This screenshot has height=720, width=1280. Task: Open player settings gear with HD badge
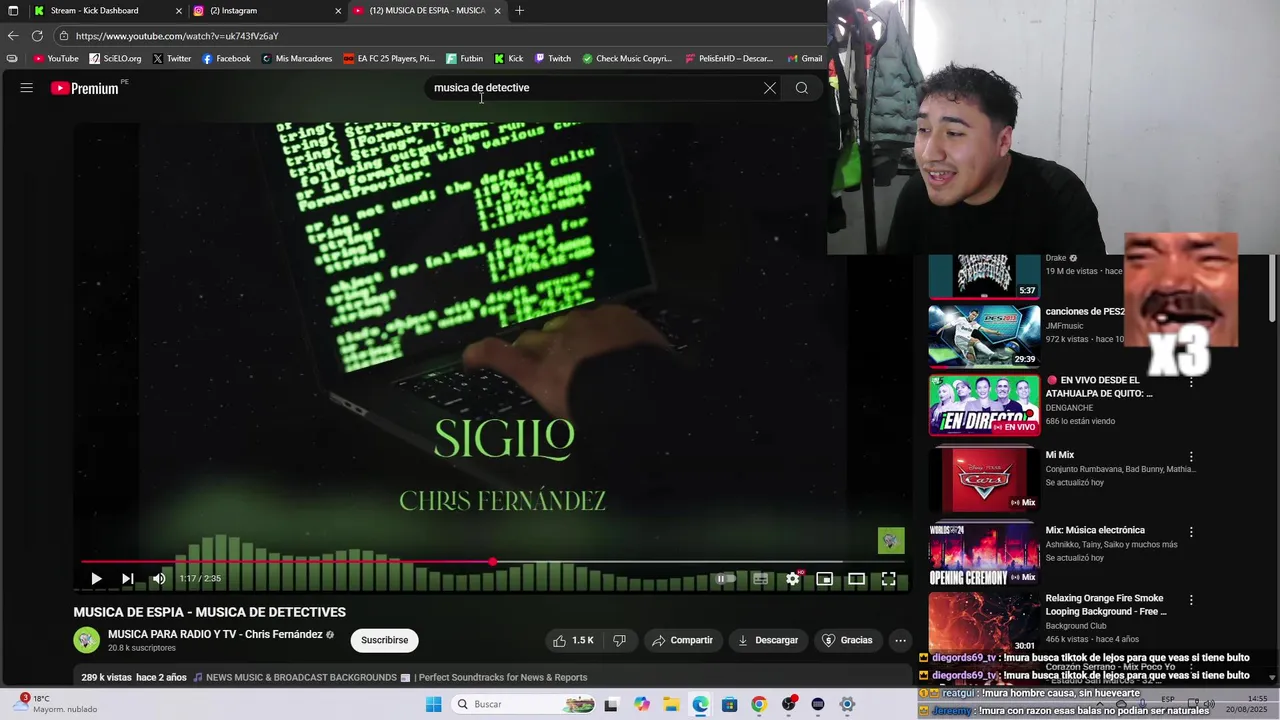pyautogui.click(x=793, y=579)
